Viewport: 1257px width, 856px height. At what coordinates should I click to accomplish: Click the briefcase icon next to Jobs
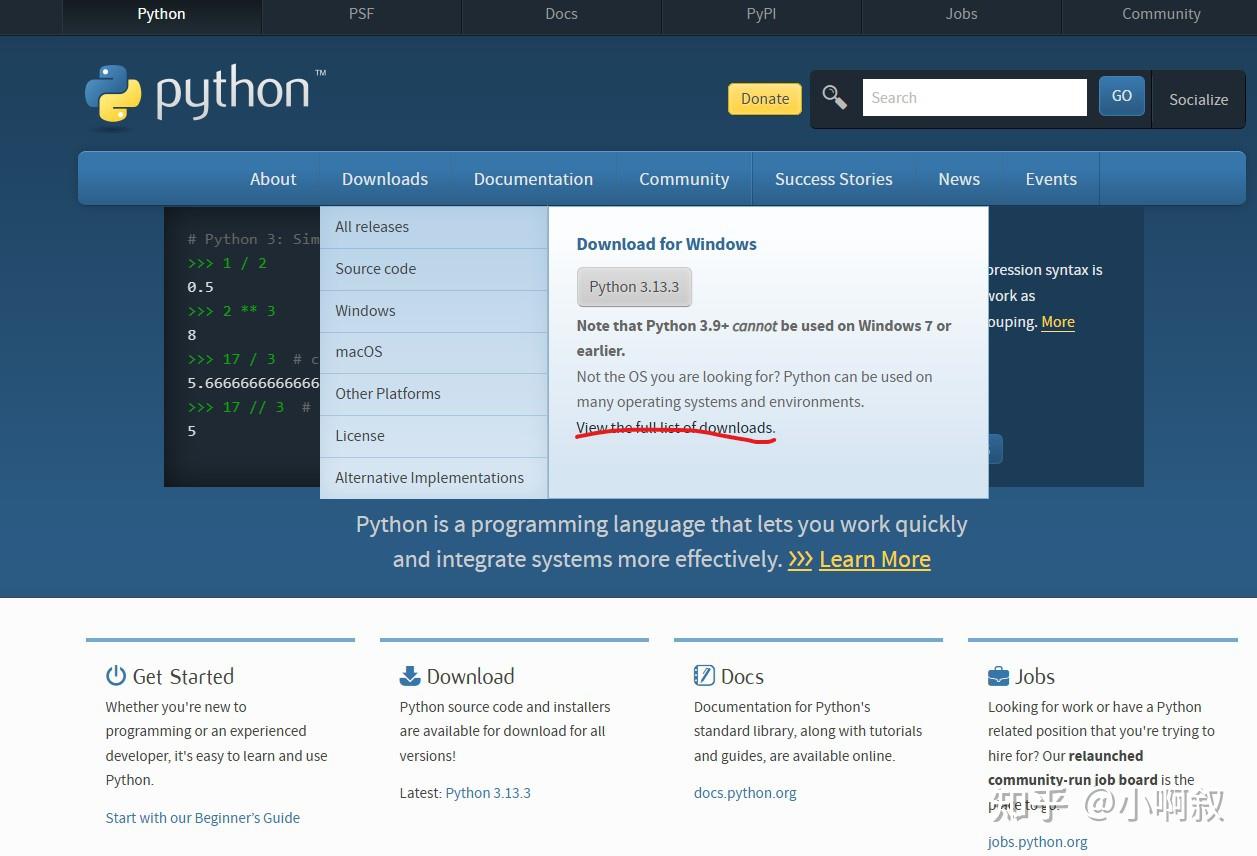[998, 676]
